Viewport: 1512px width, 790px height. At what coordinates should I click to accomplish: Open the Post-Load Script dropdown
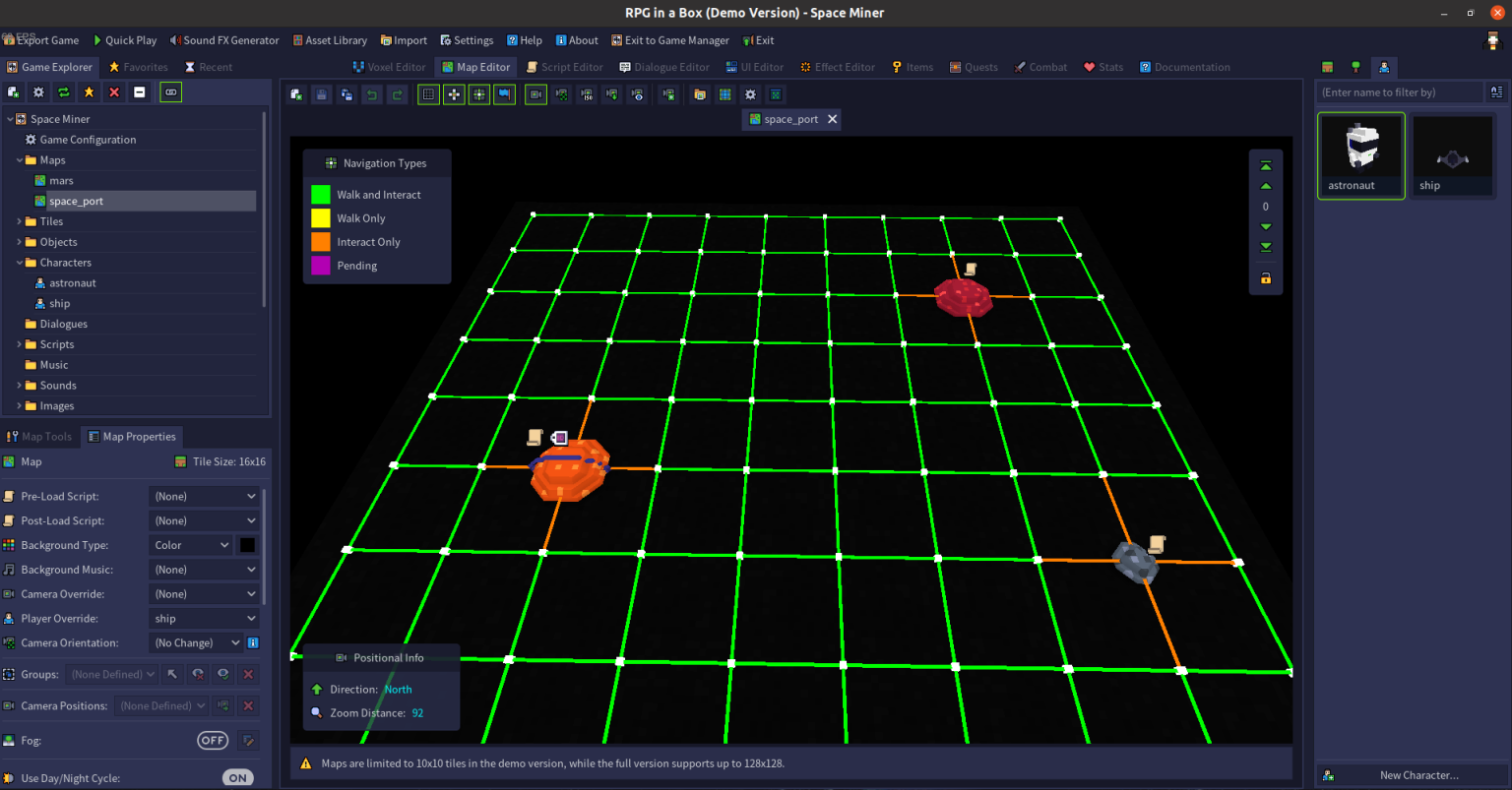tap(205, 520)
